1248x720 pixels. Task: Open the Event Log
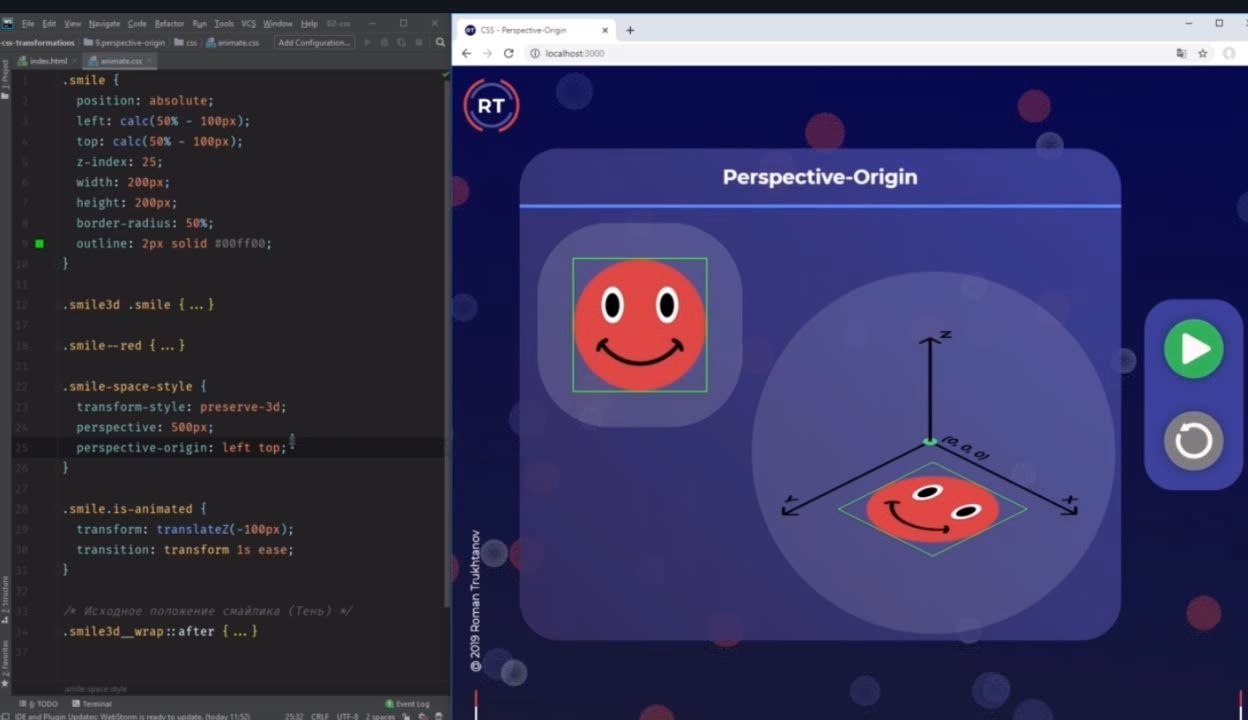point(408,704)
